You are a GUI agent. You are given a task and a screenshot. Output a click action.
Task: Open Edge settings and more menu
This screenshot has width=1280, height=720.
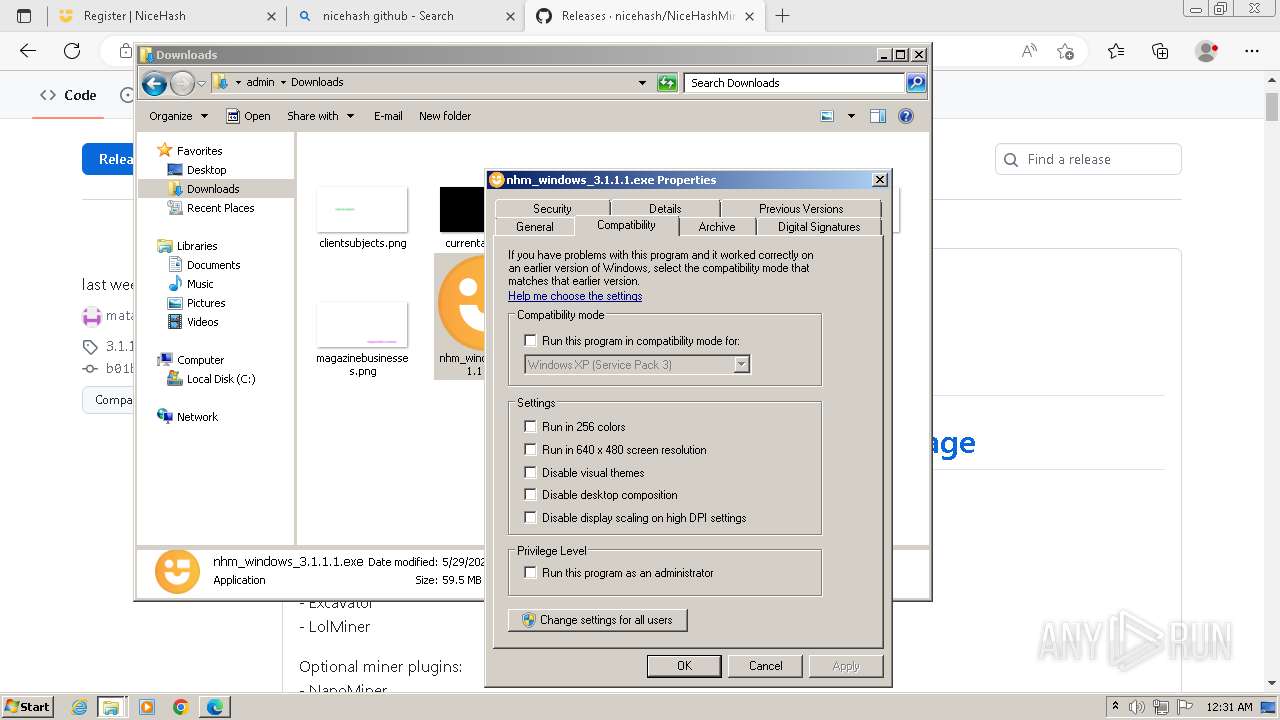tap(1252, 51)
